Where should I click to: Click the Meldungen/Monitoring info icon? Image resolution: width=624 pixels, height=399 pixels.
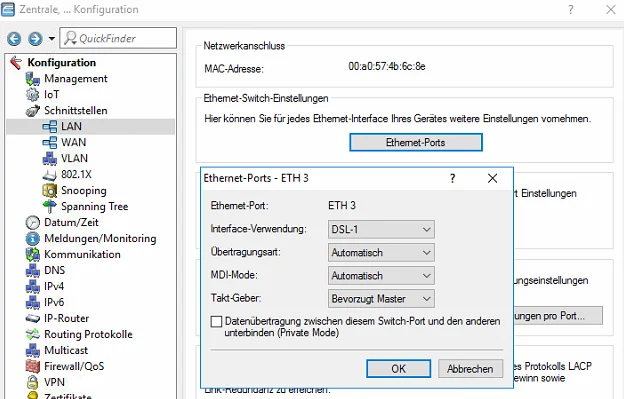click(33, 238)
